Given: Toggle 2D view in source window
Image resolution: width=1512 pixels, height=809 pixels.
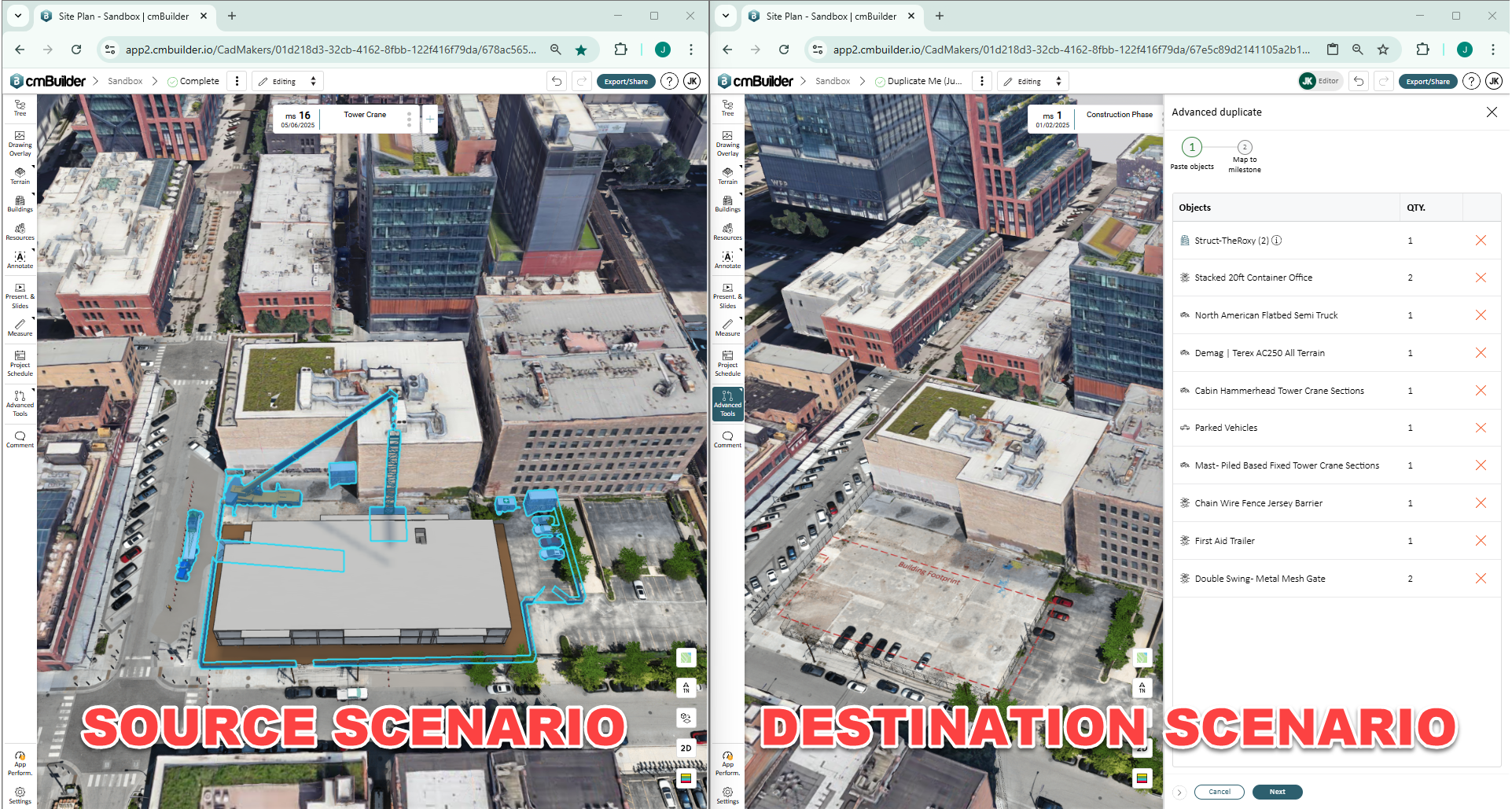Looking at the screenshot, I should tap(686, 748).
